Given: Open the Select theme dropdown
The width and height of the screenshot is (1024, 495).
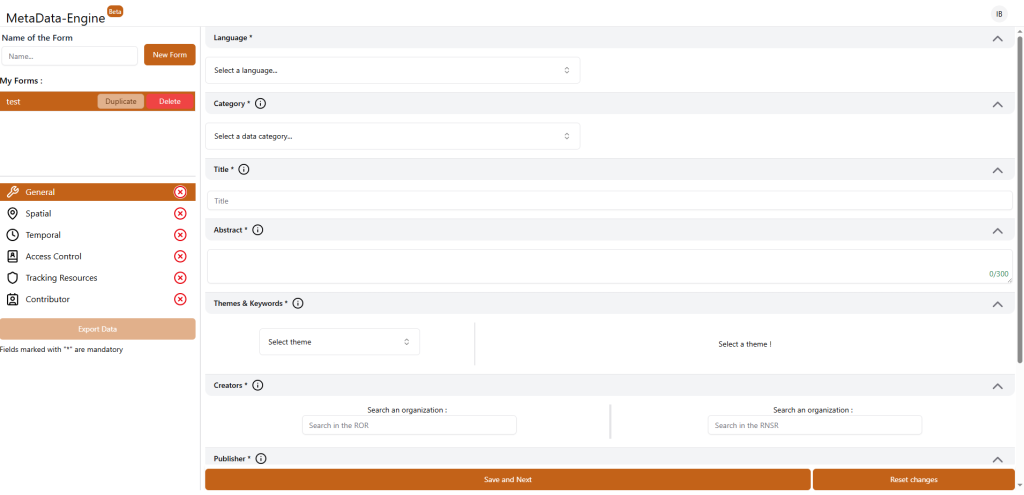Looking at the screenshot, I should tap(340, 342).
